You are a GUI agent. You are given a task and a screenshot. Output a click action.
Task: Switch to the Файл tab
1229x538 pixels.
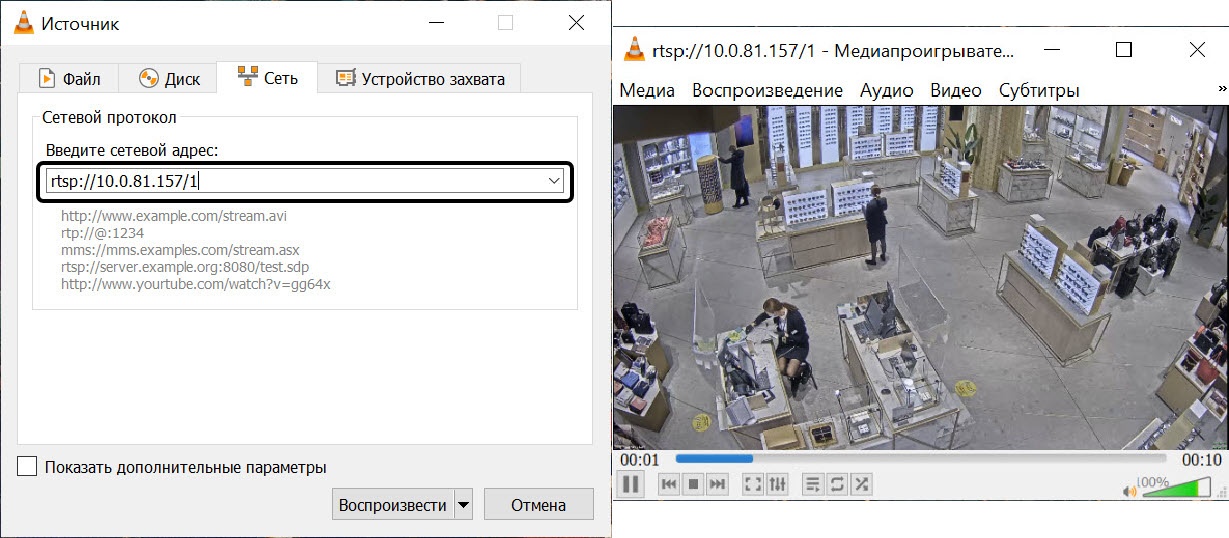point(68,78)
